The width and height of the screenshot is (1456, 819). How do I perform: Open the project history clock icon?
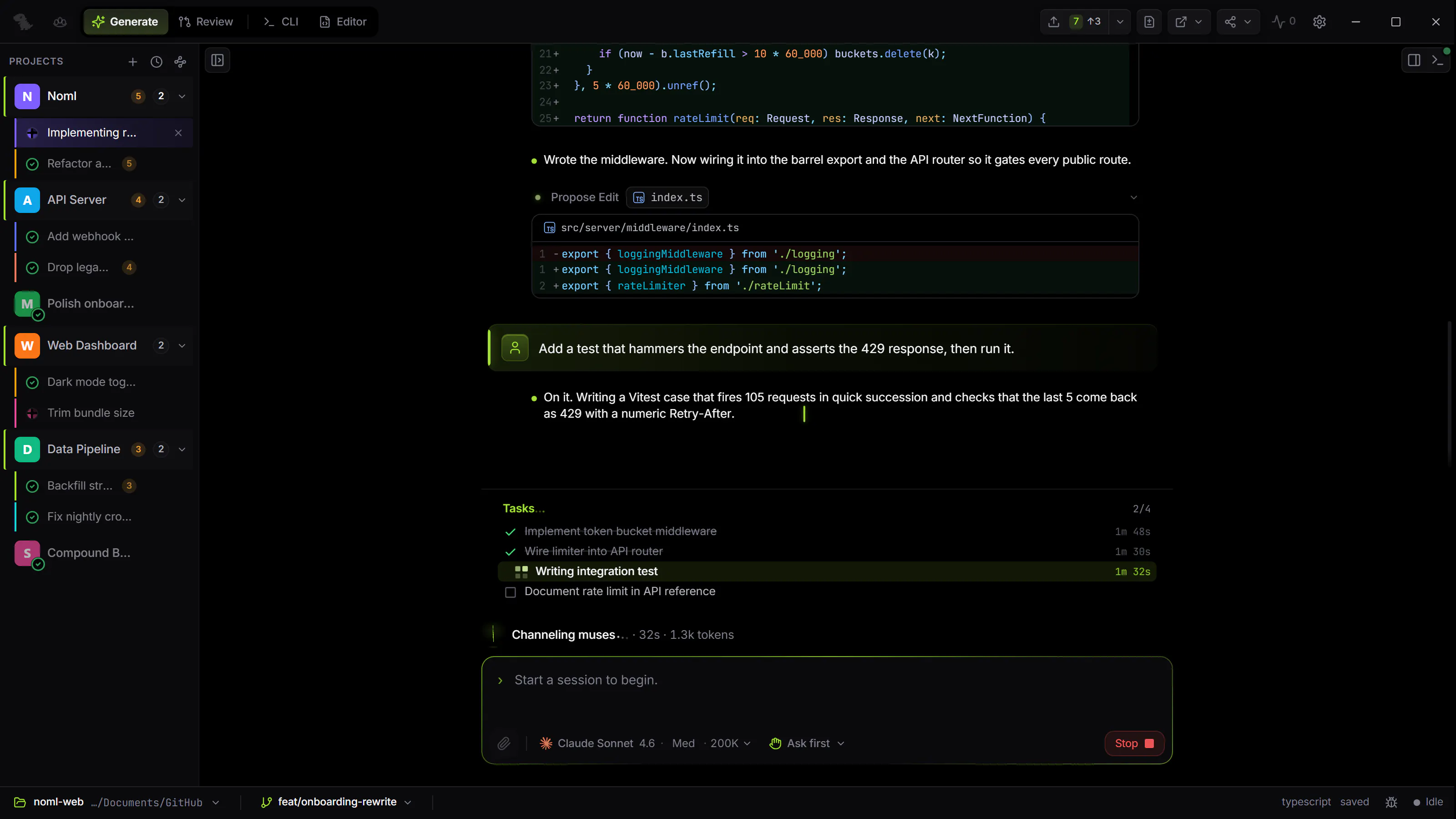pyautogui.click(x=157, y=61)
